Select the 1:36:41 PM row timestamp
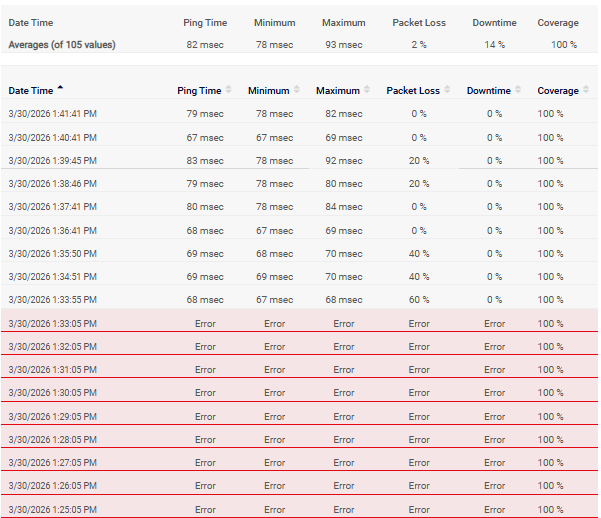 coord(52,230)
